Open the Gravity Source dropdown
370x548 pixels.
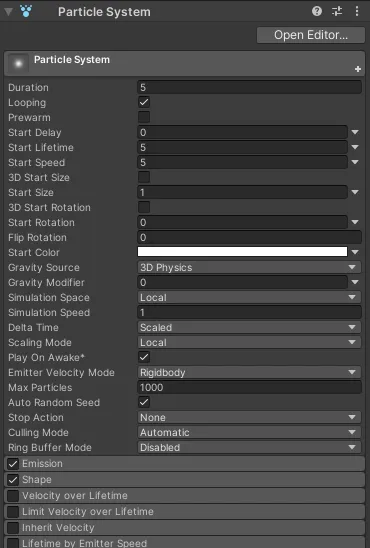tap(249, 267)
